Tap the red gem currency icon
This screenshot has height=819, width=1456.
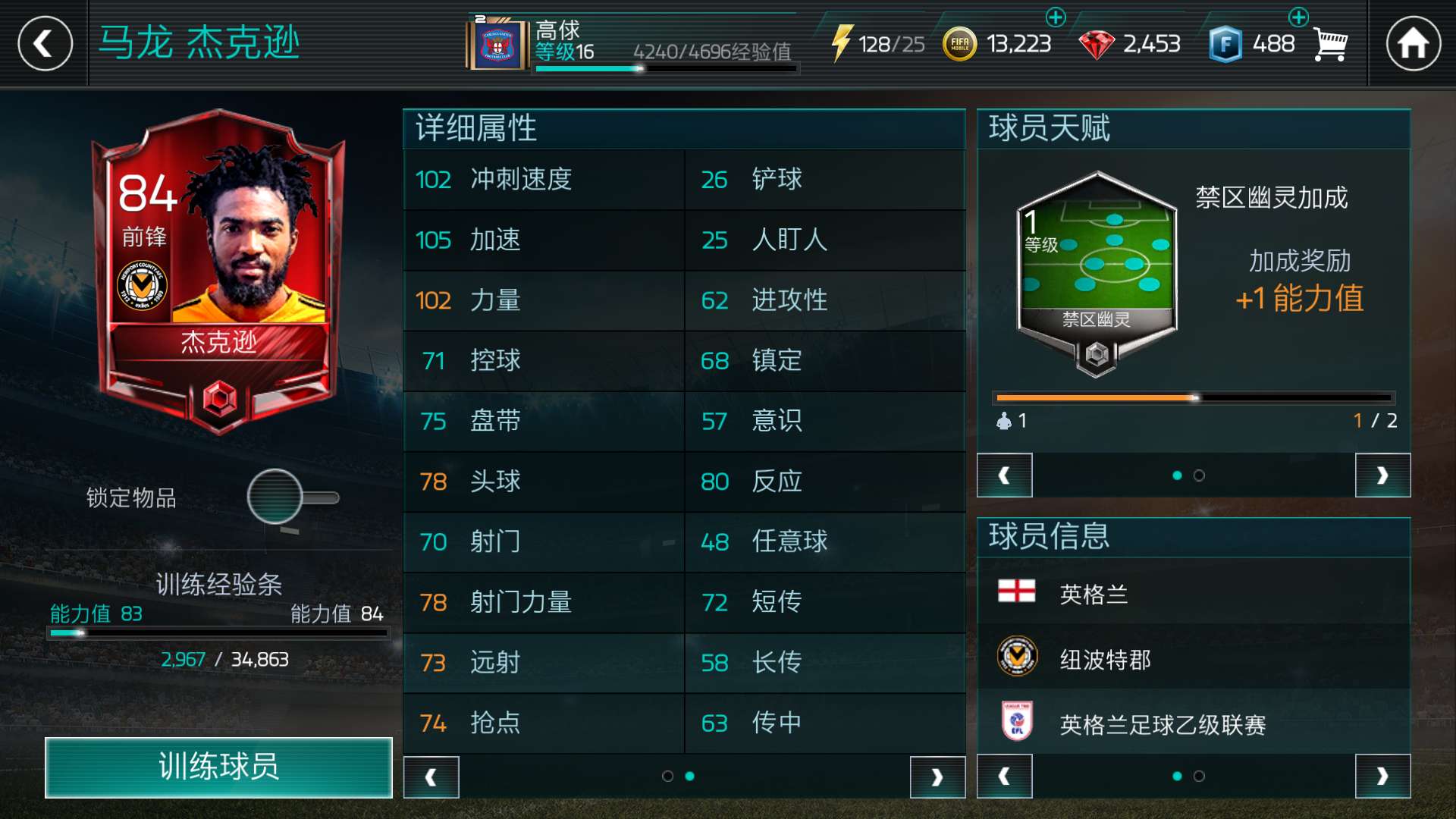pos(1097,45)
